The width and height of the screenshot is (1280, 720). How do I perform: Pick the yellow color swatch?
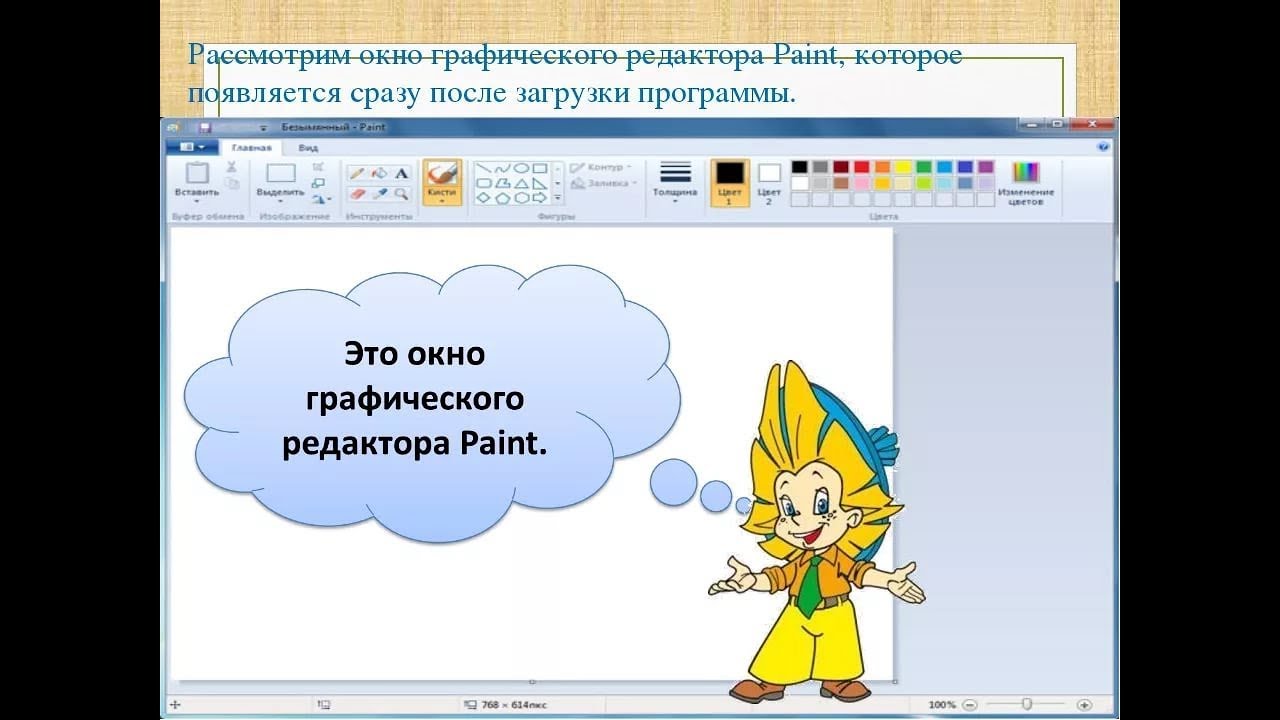pyautogui.click(x=903, y=167)
